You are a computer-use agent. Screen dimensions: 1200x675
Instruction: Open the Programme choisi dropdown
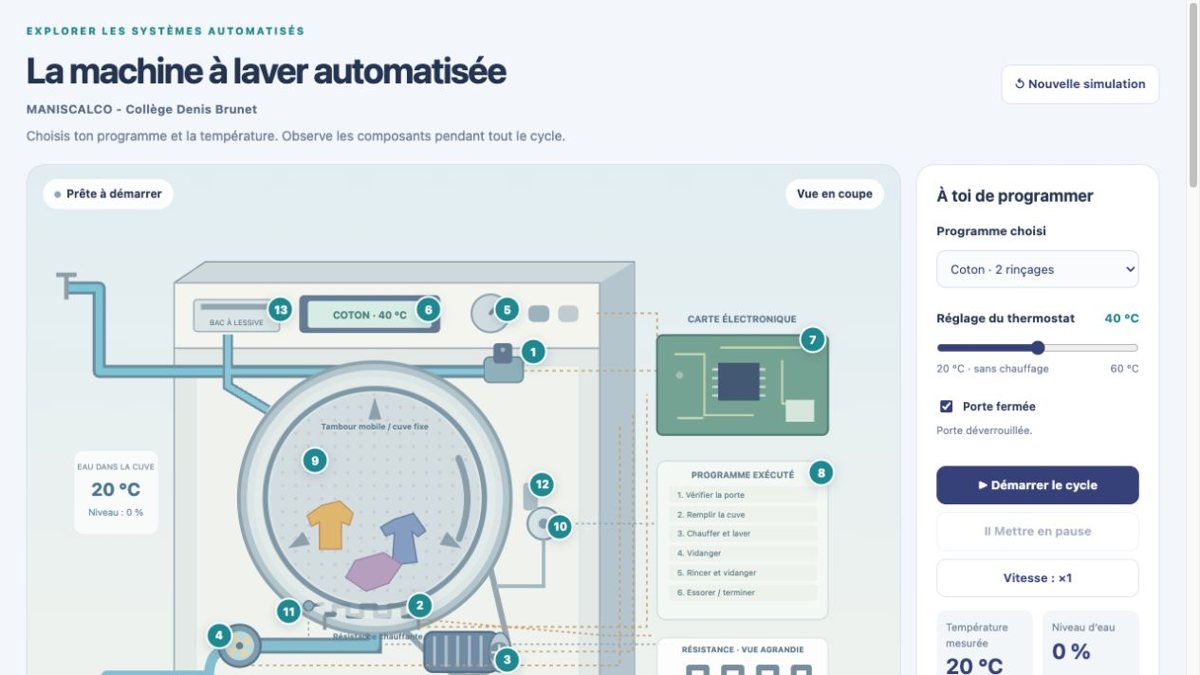tap(1037, 269)
